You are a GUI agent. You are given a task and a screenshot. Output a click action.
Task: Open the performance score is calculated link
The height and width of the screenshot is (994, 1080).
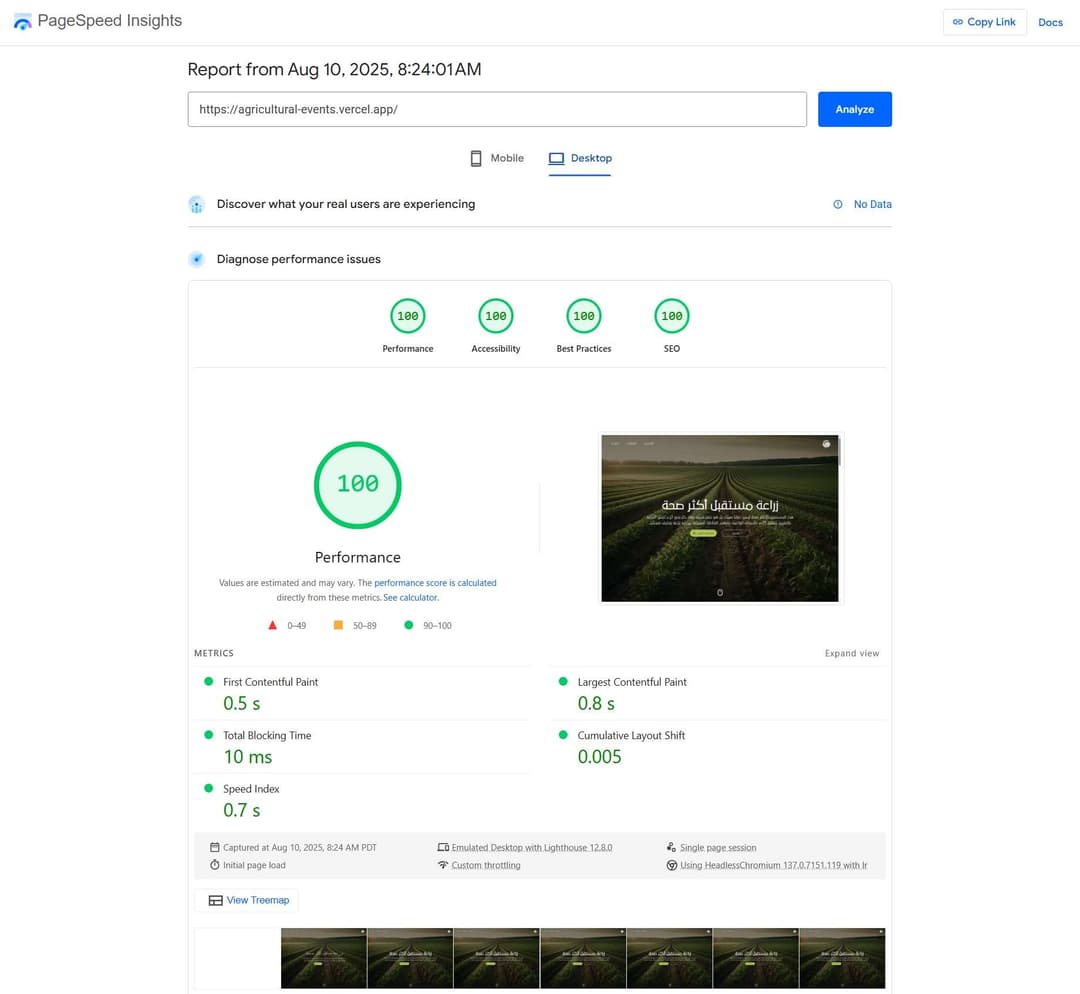coord(435,582)
